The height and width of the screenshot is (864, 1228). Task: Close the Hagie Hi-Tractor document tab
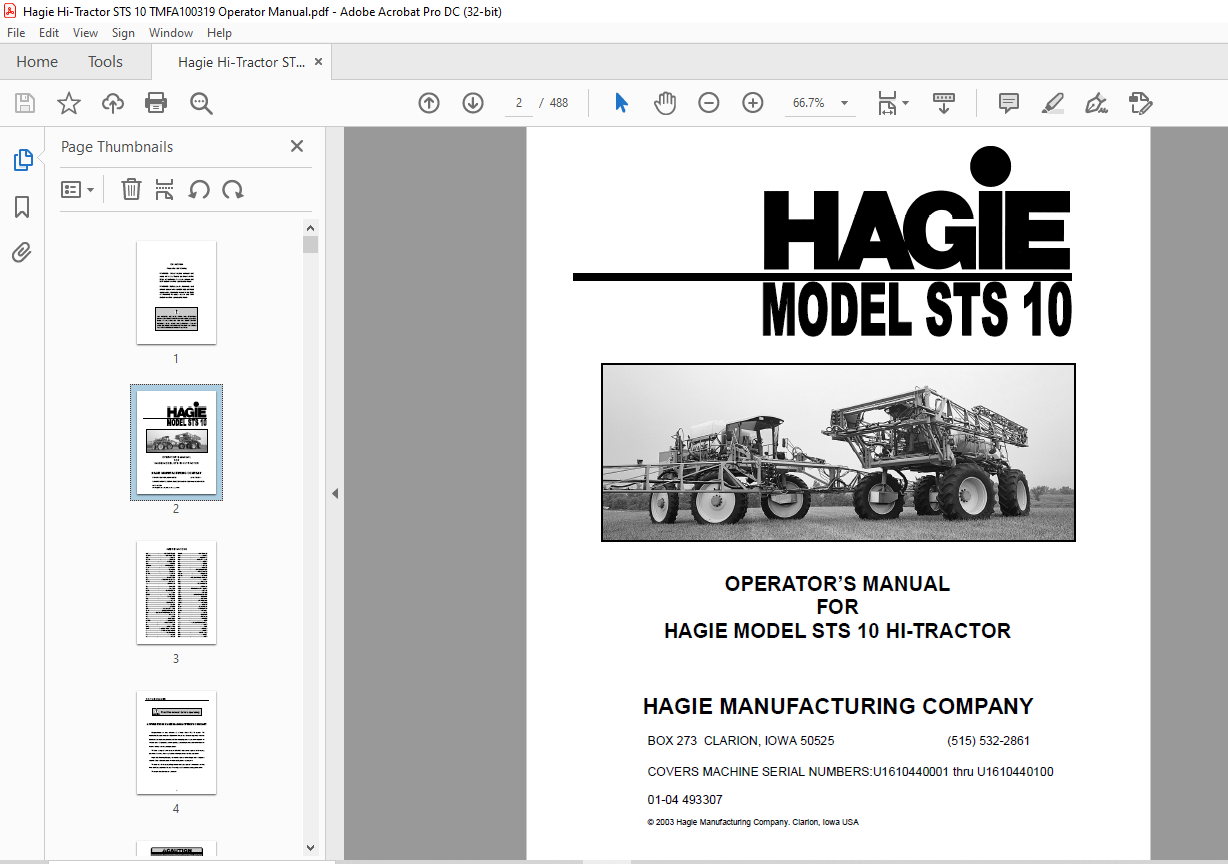(x=319, y=62)
